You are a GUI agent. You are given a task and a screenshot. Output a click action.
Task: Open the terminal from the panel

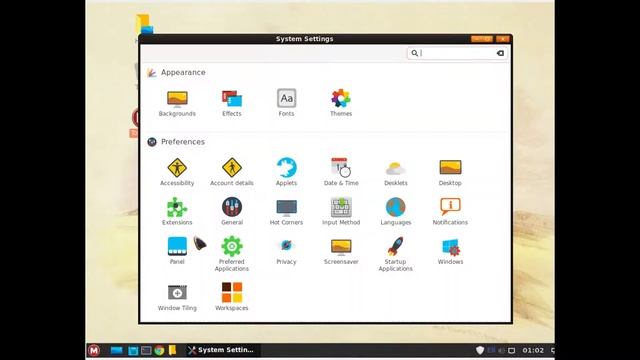tap(146, 350)
